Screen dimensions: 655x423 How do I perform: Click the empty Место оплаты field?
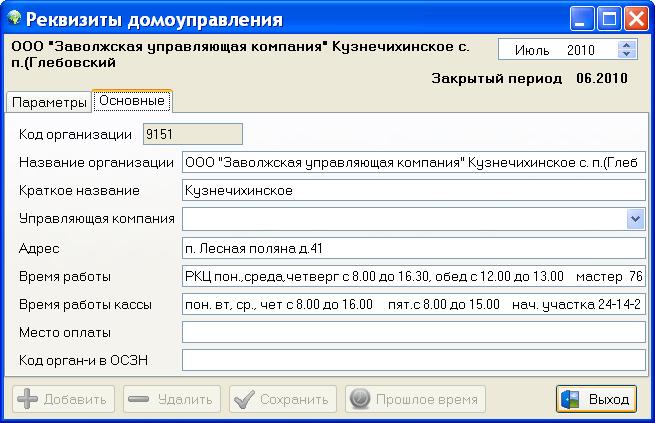[x=413, y=332]
